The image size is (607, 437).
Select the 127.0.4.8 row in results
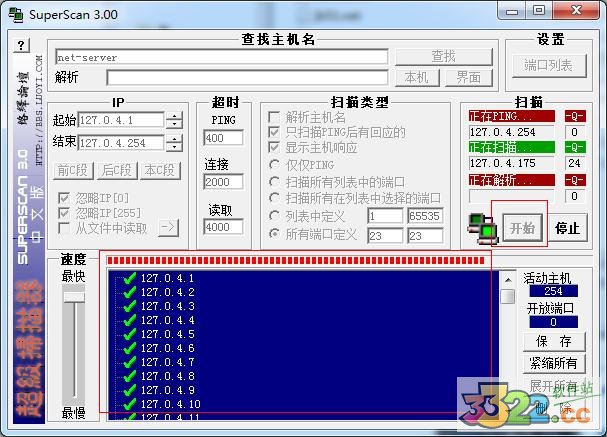(x=167, y=376)
